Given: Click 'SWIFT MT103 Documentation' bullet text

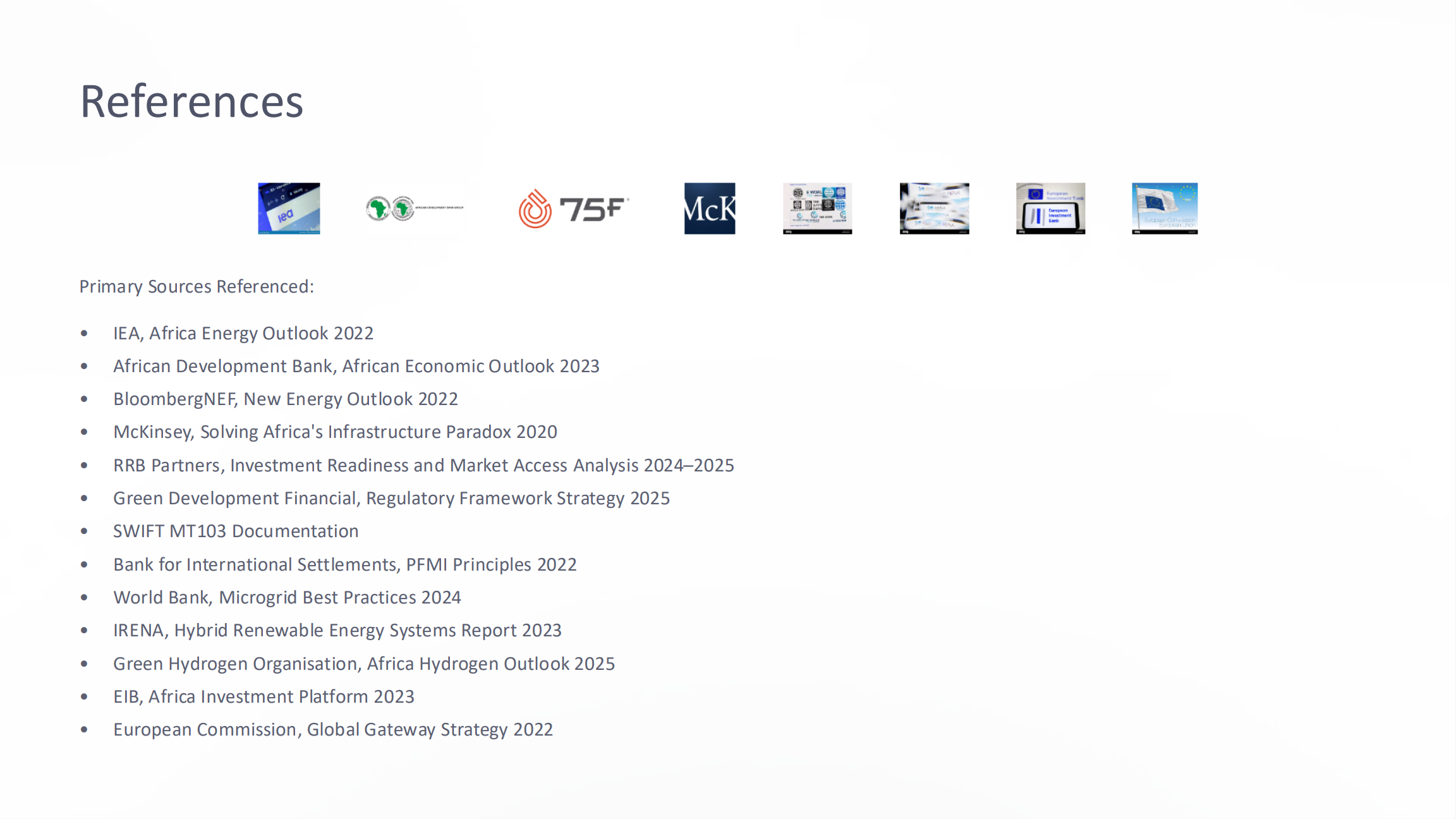Looking at the screenshot, I should tap(236, 531).
